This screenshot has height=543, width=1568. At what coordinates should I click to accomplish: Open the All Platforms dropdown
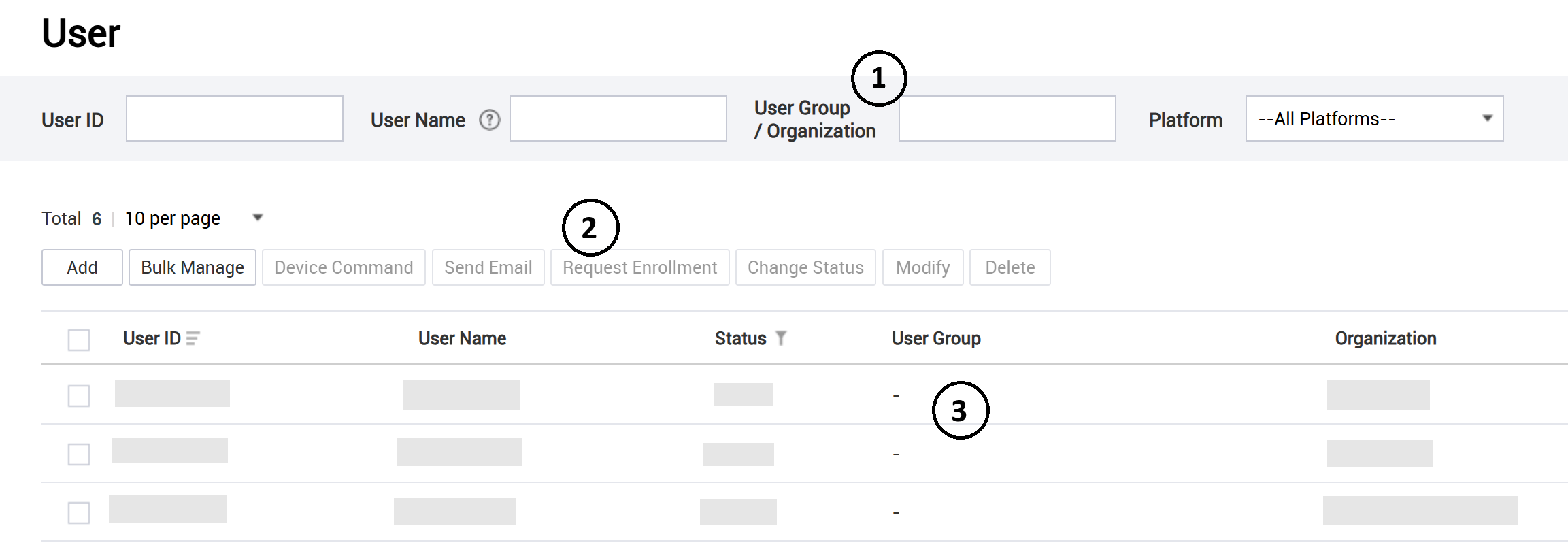pos(1373,118)
